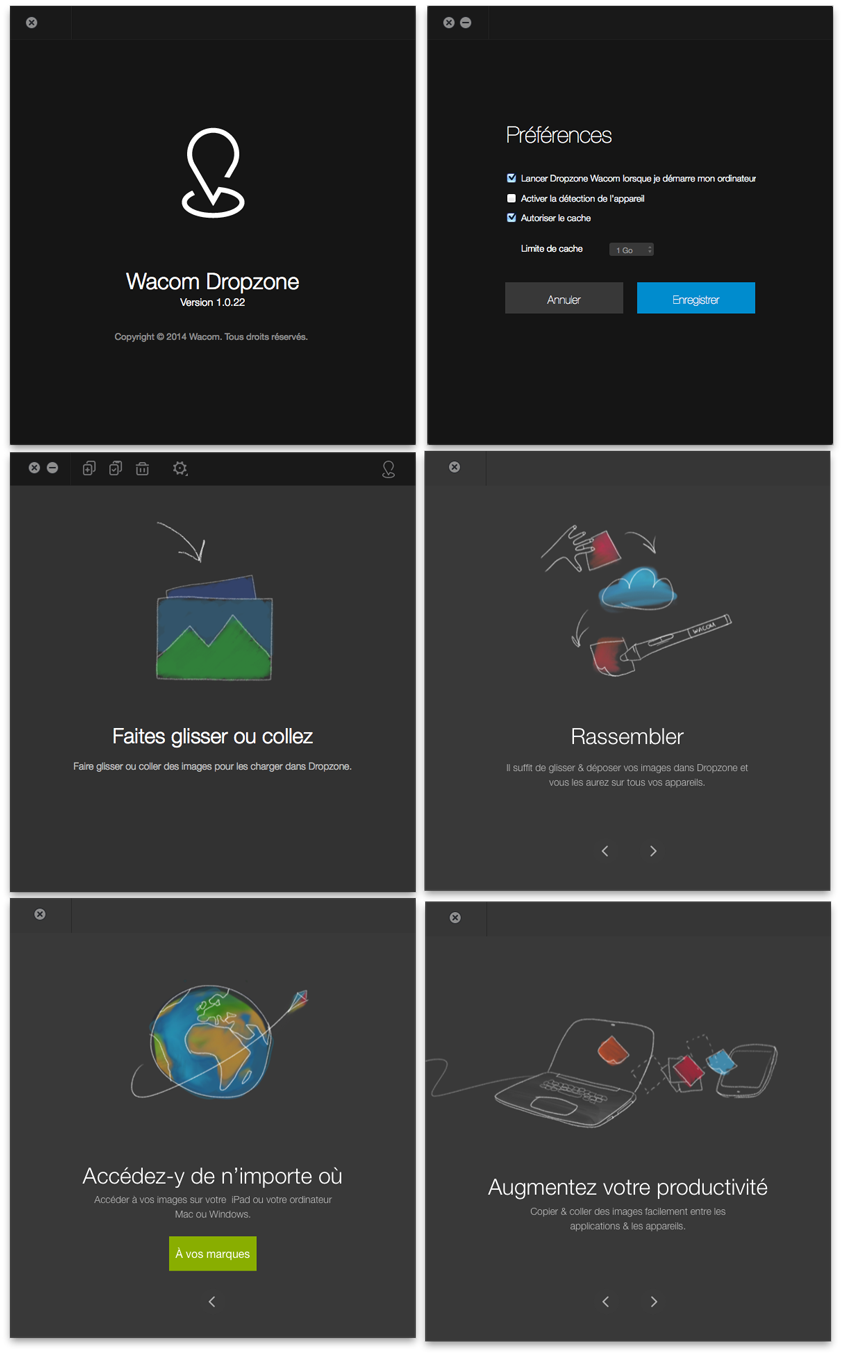Close the Préférences window
The width and height of the screenshot is (850, 1370).
pyautogui.click(x=448, y=22)
